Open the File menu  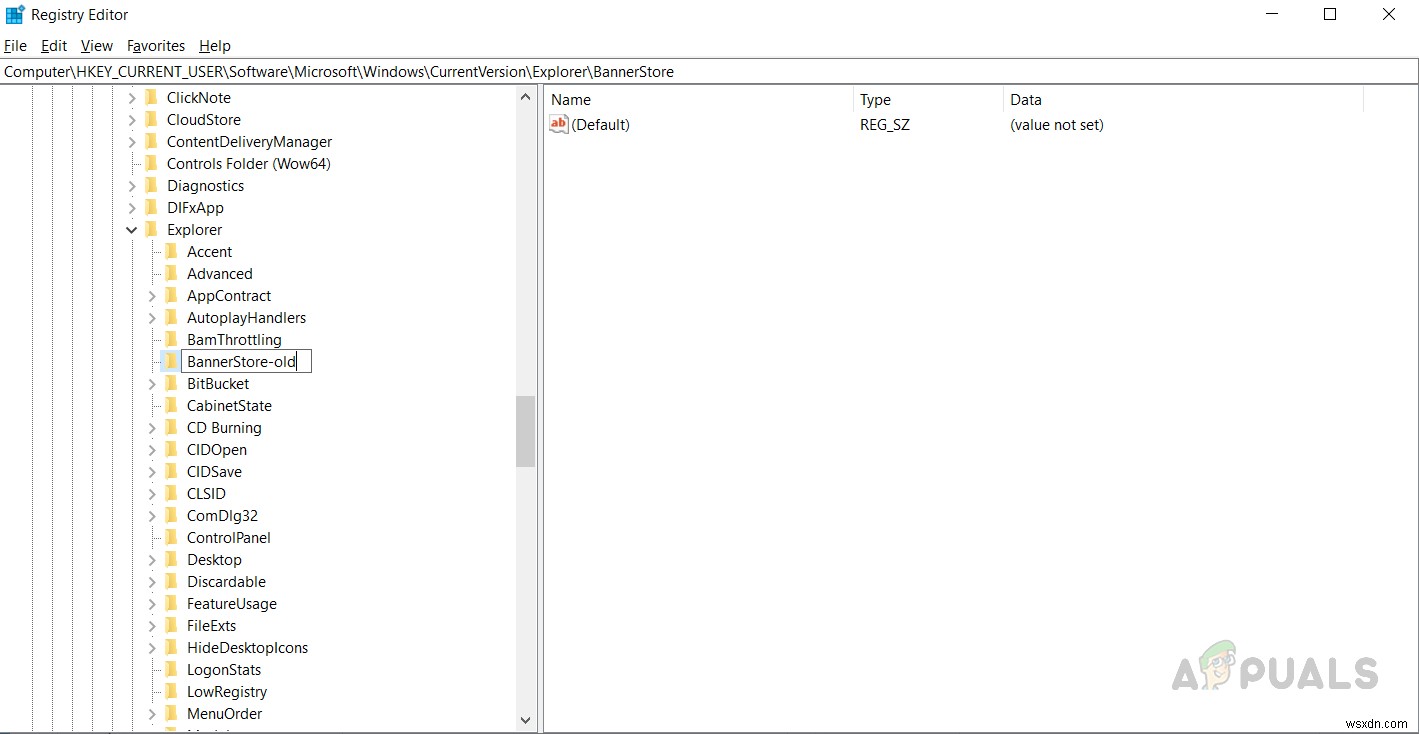[x=16, y=46]
